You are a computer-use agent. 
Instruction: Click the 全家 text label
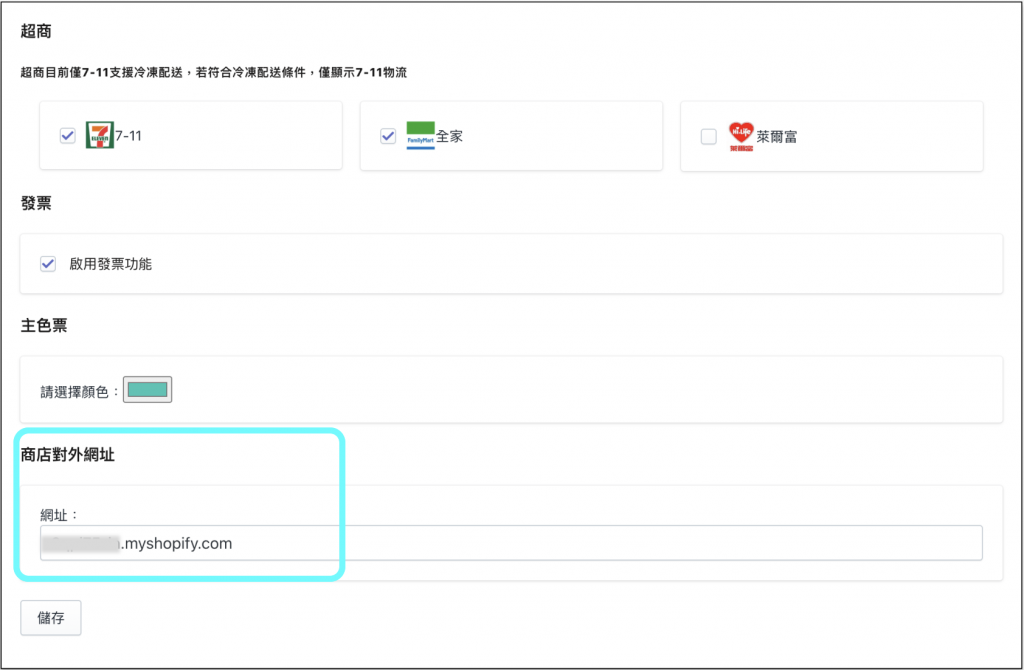pos(449,136)
